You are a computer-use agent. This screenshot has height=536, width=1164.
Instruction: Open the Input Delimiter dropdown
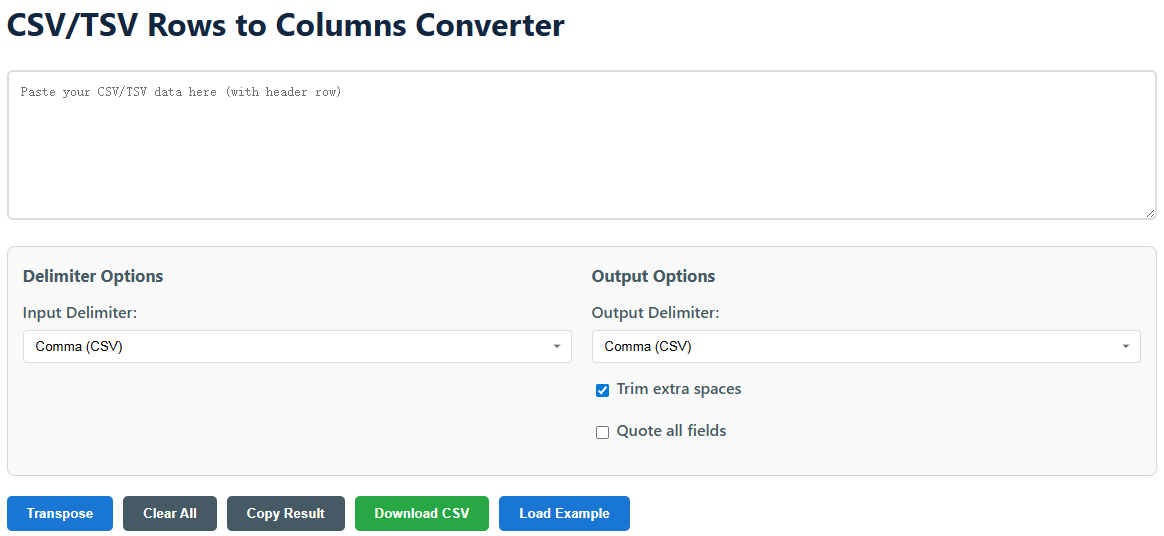click(x=297, y=347)
